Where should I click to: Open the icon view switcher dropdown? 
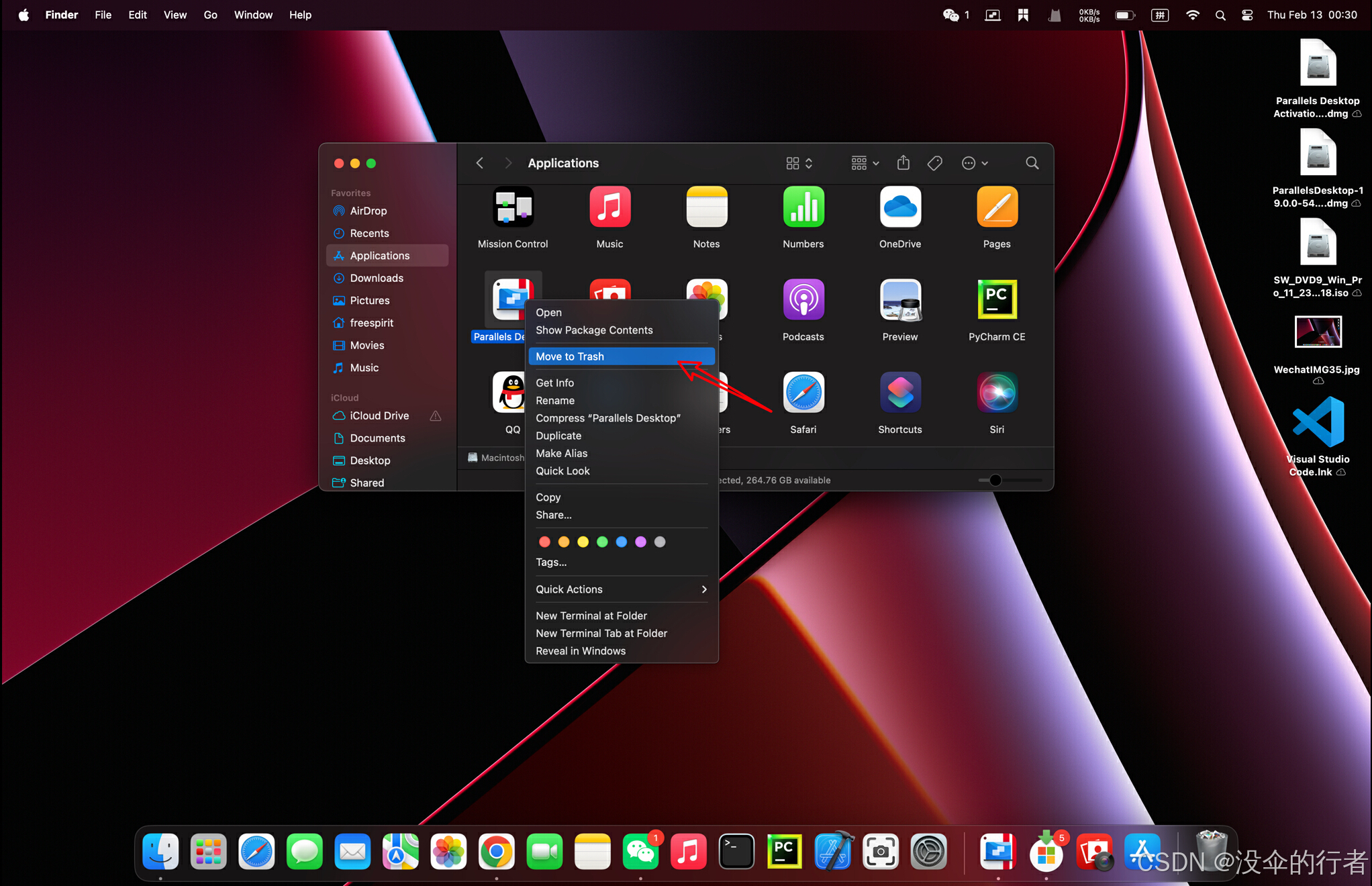(x=799, y=163)
